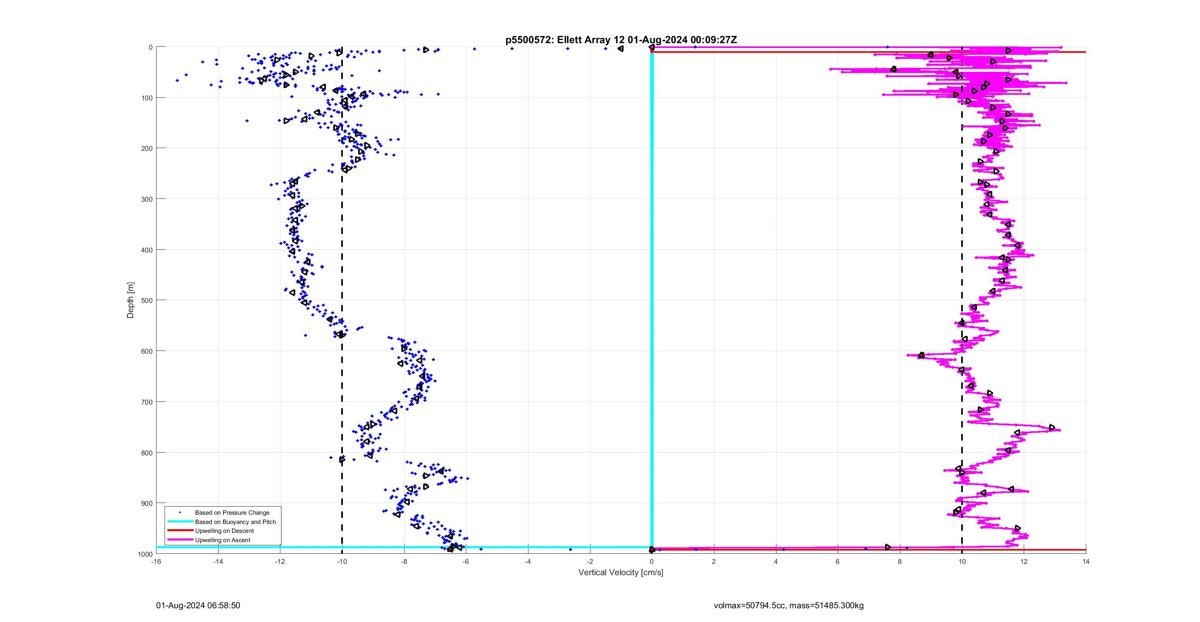This screenshot has width=1200, height=622.
Task: Click the x-axis tick label '-12'
Action: click(x=280, y=561)
